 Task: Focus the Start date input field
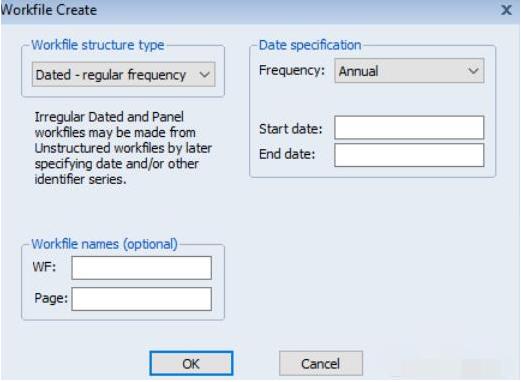(x=409, y=127)
